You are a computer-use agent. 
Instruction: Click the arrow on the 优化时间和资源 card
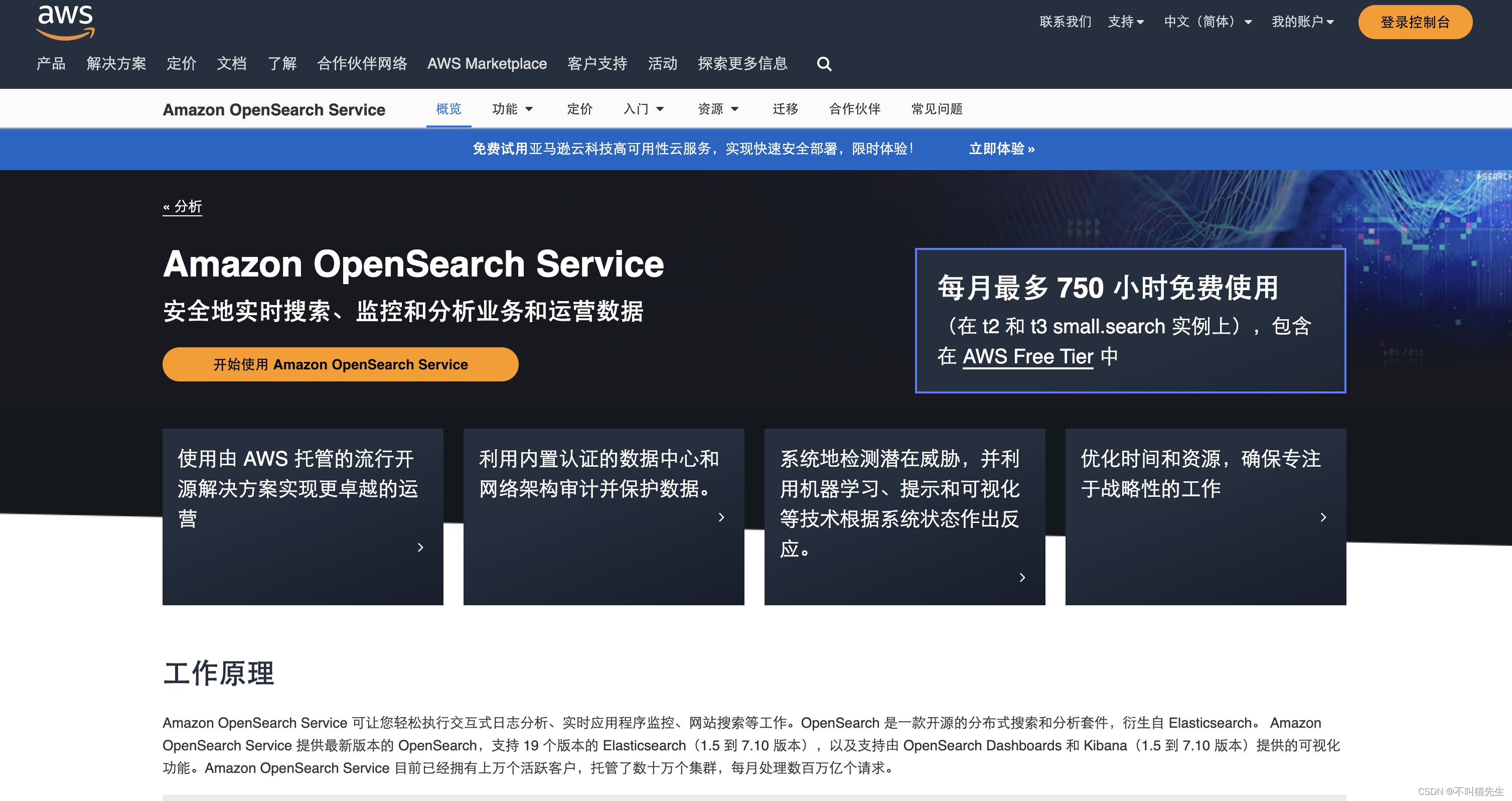coord(1323,517)
